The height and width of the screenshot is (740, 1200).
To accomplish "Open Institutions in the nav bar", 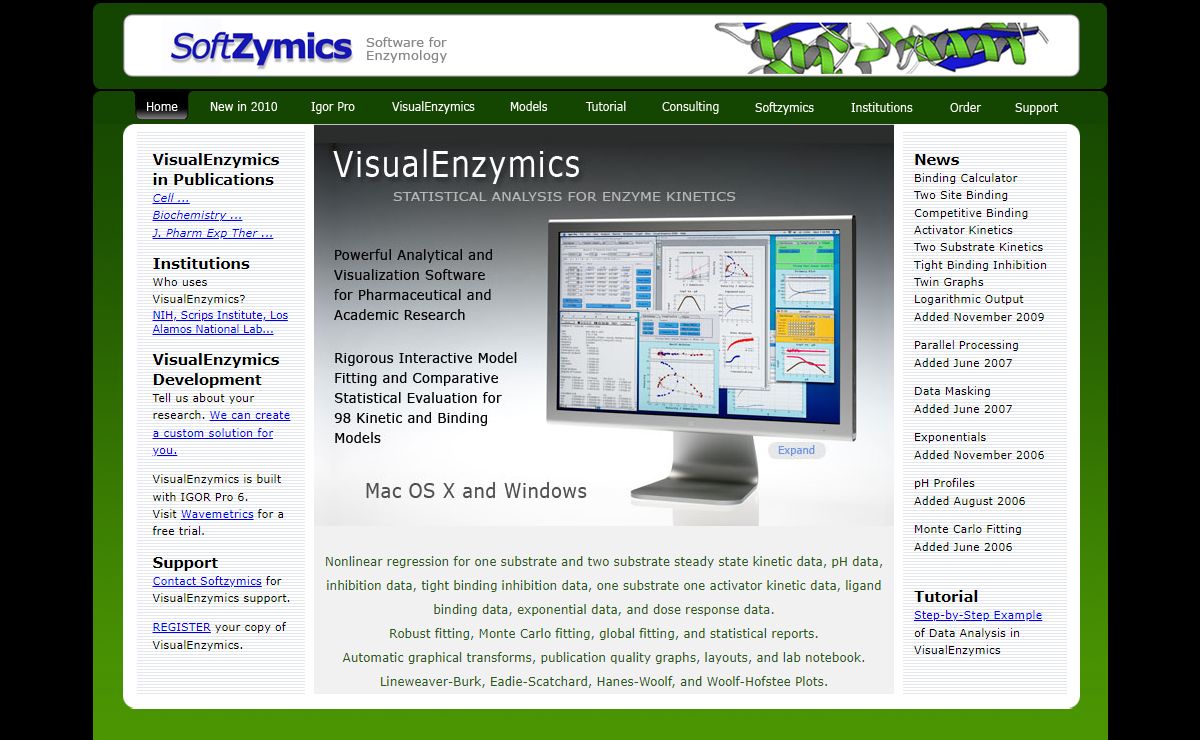I will [x=881, y=108].
